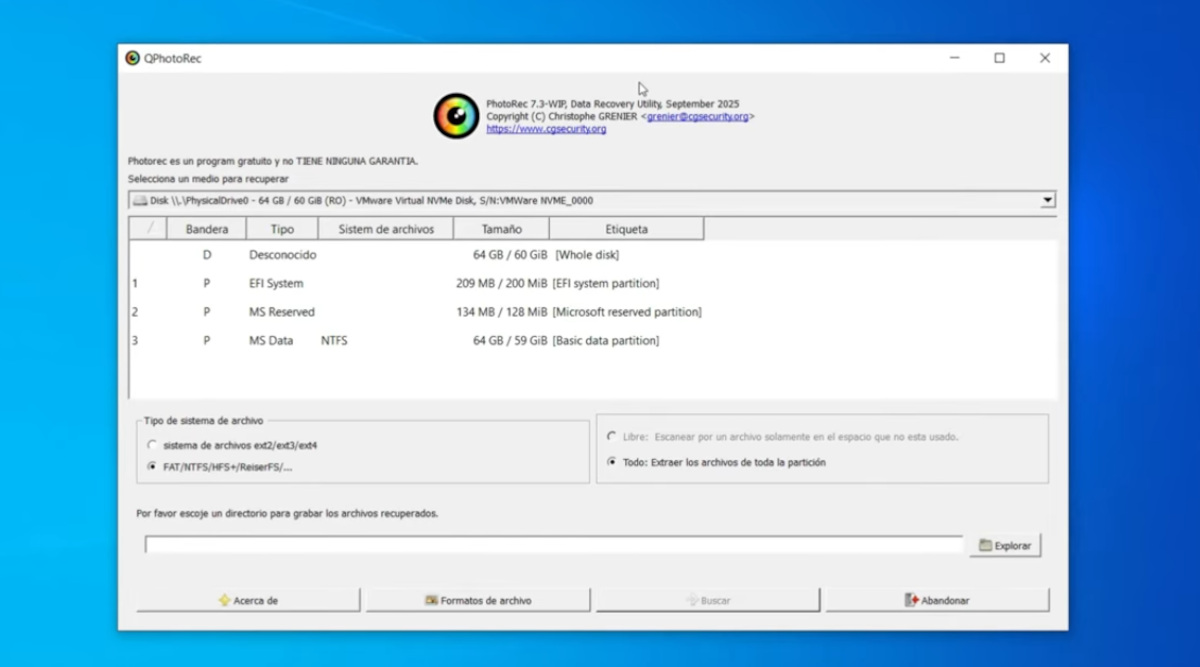Expand the PhysicalDrive0 media combo box
This screenshot has height=667, width=1200.
(590, 201)
